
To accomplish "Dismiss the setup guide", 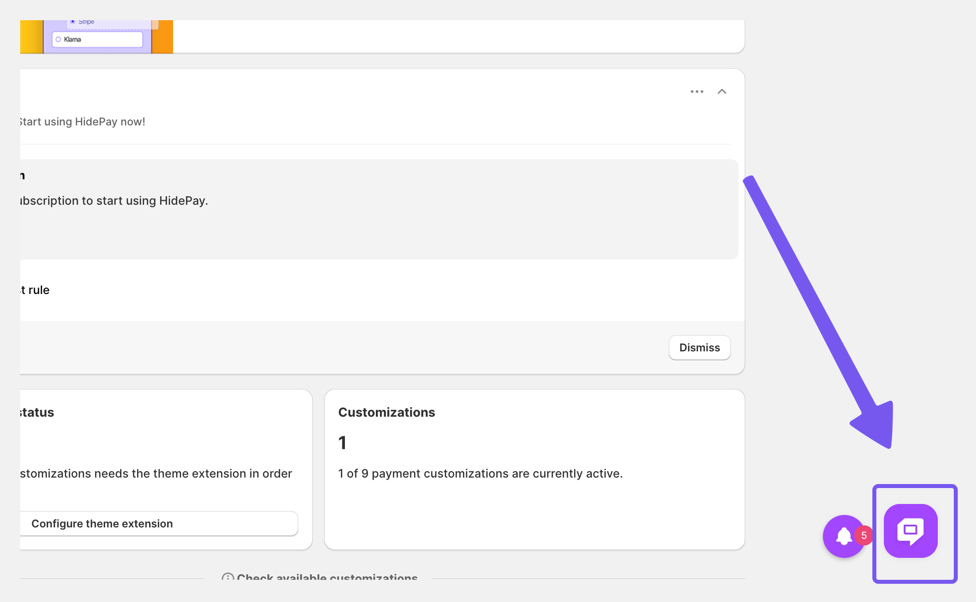I will [x=699, y=348].
